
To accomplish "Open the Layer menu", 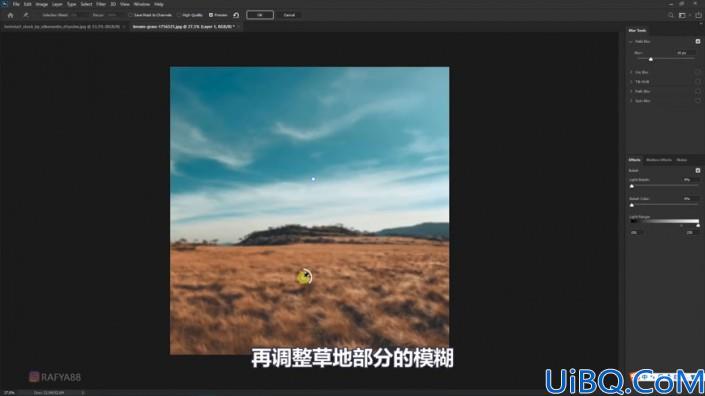I will (x=57, y=4).
